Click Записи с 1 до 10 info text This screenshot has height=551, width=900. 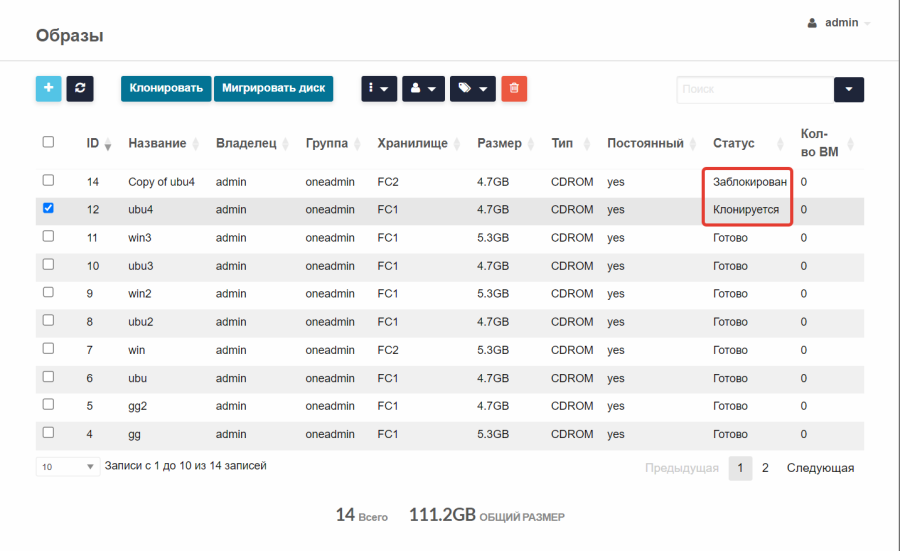185,466
